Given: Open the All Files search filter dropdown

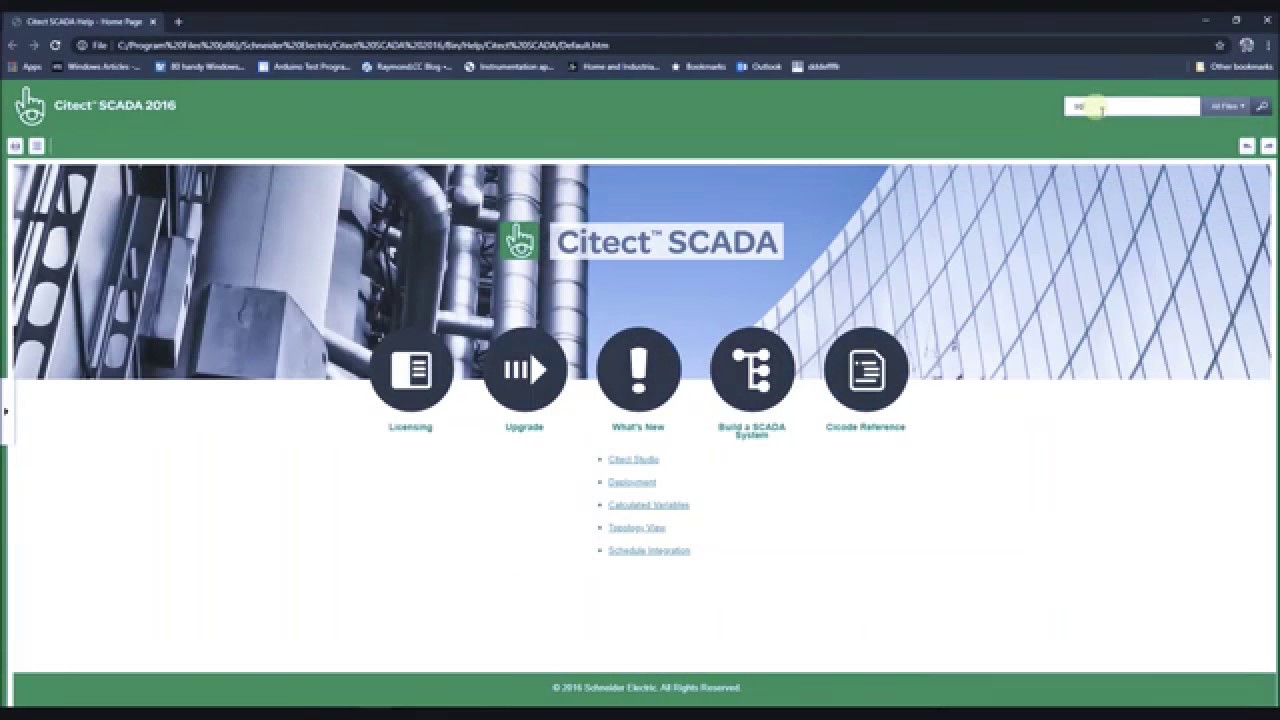Looking at the screenshot, I should [x=1226, y=106].
